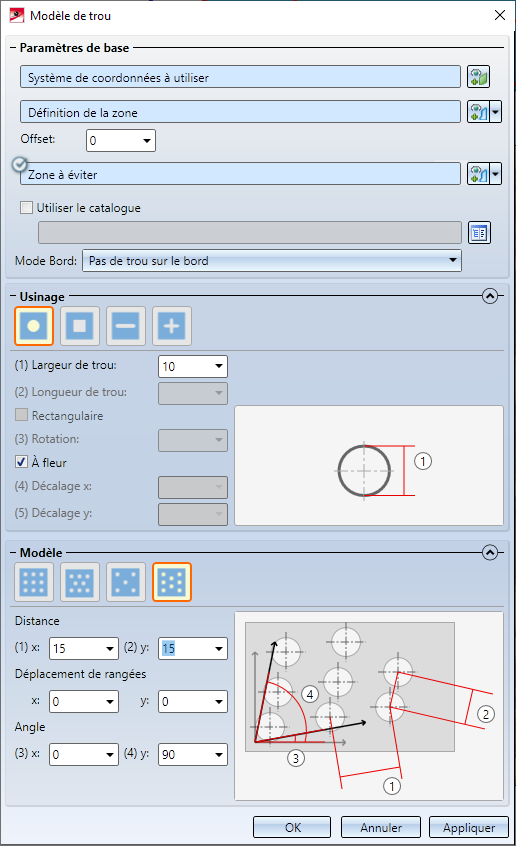Image resolution: width=516 pixels, height=846 pixels.
Task: Open the Mode Bord dropdown
Action: 272,261
